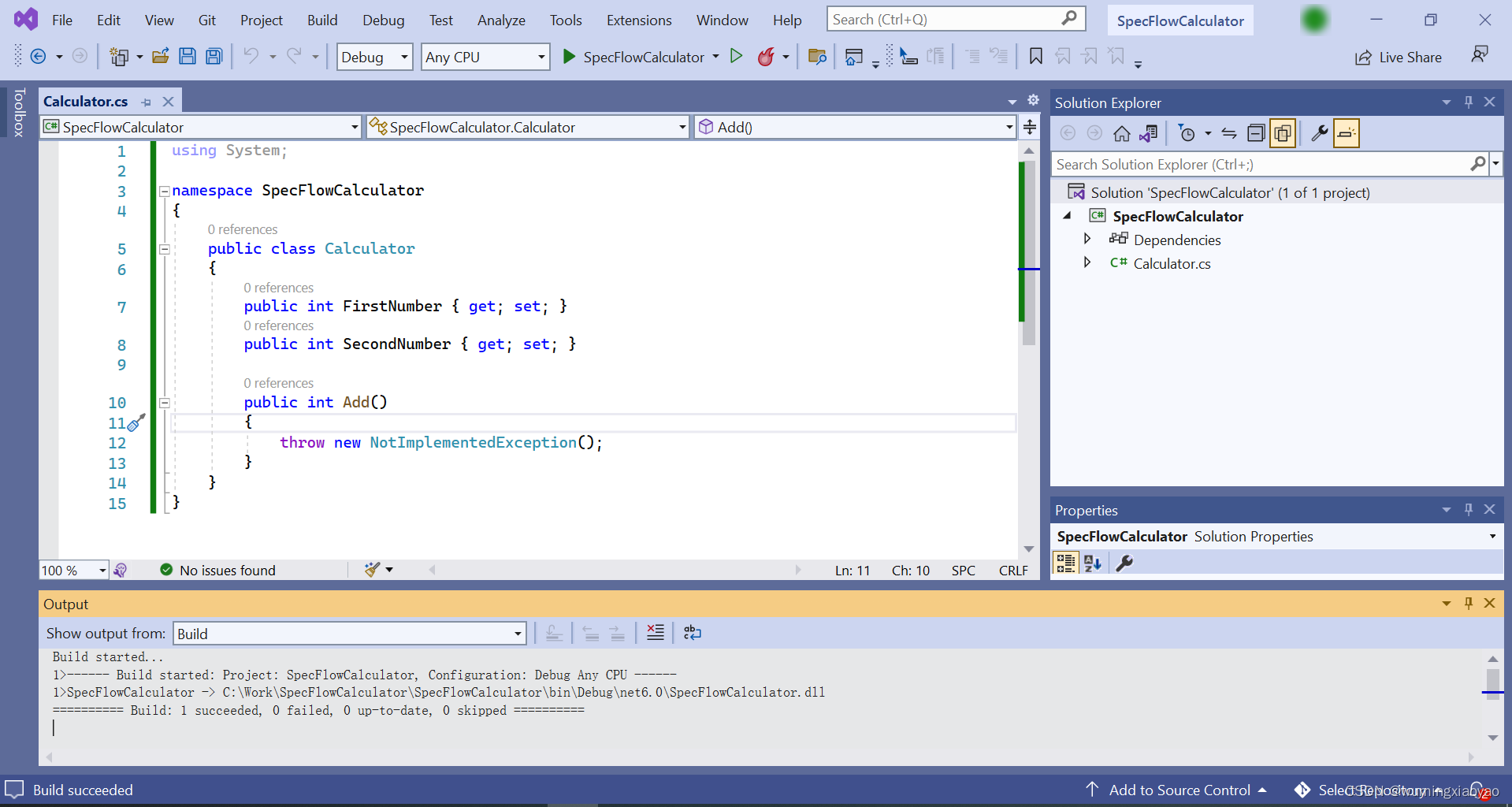Click the screwdriver quick actions icon at line 11
The height and width of the screenshot is (807, 1512).
click(x=136, y=422)
